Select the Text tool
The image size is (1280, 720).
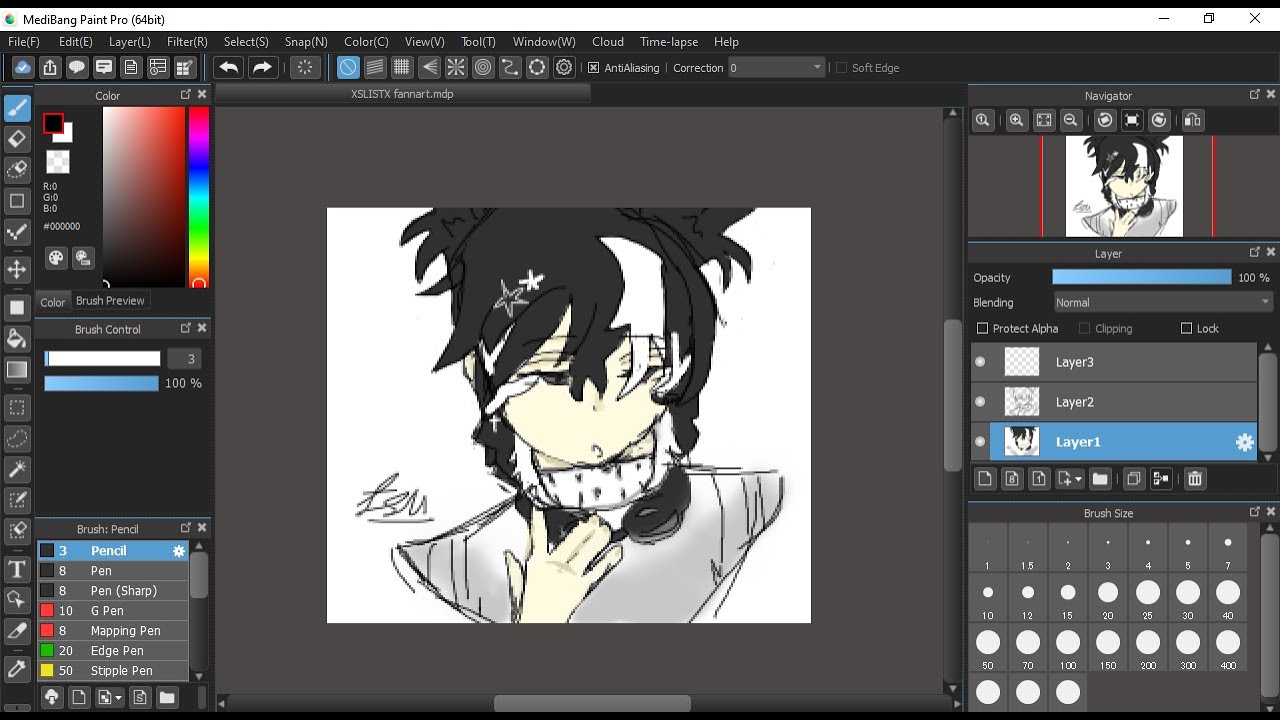(x=17, y=570)
